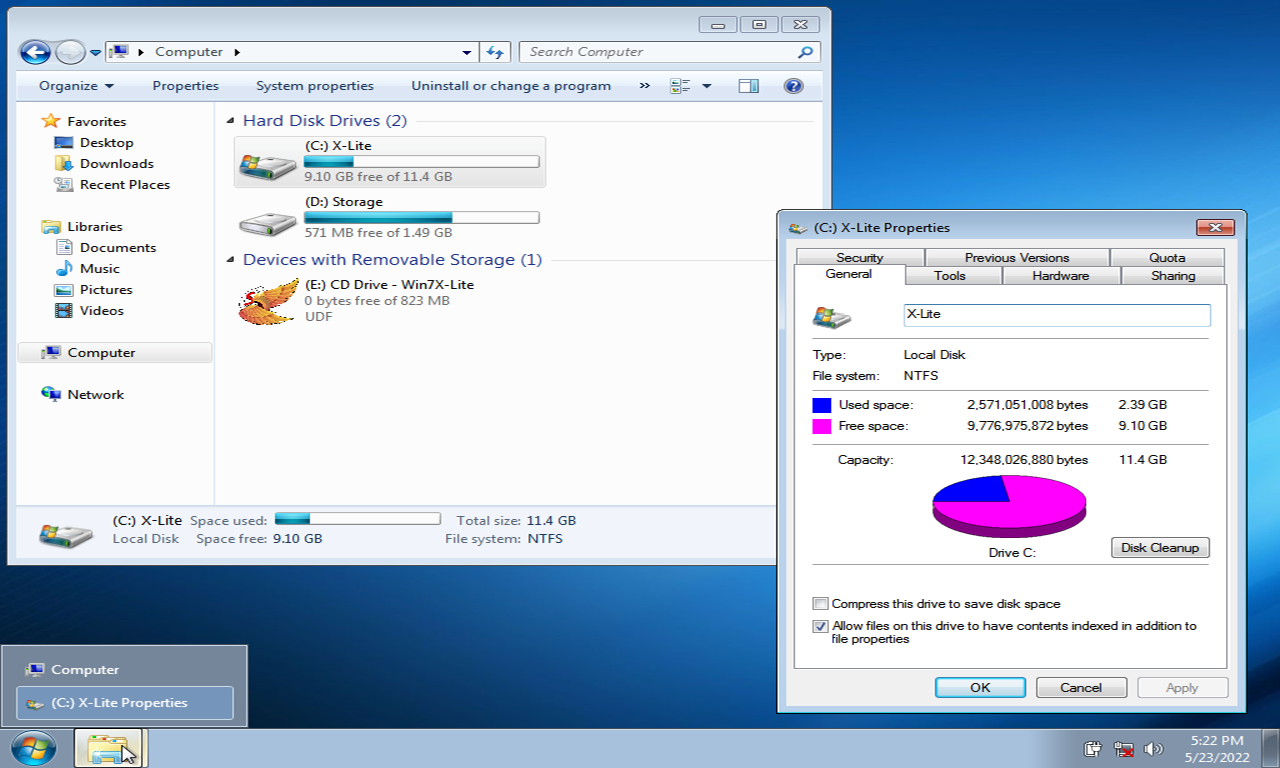This screenshot has width=1280, height=768.
Task: Click the Change your view icon
Action: [680, 86]
